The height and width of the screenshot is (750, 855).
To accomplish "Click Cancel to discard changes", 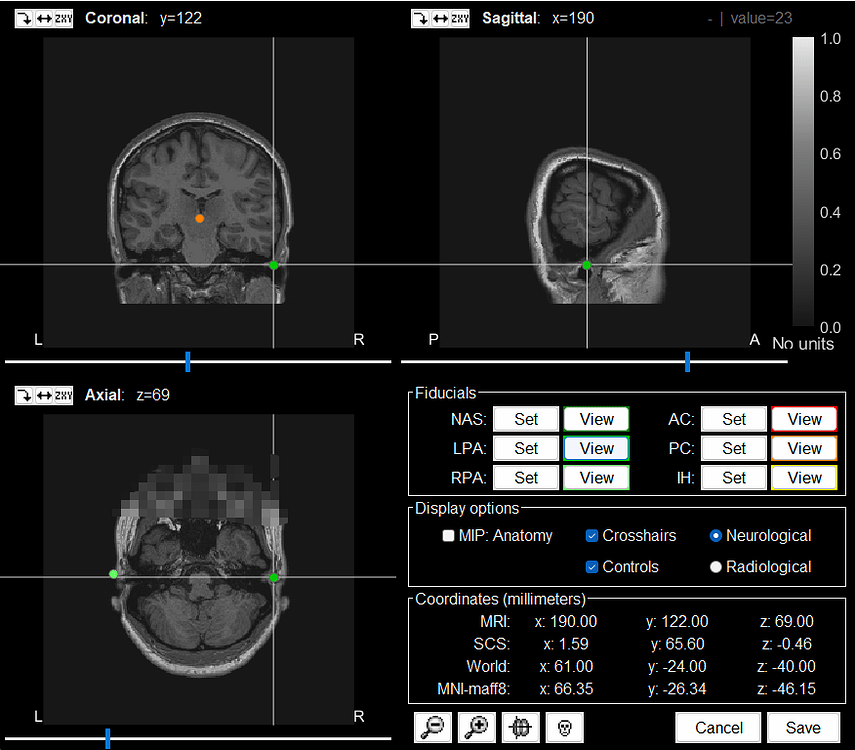I will click(718, 728).
